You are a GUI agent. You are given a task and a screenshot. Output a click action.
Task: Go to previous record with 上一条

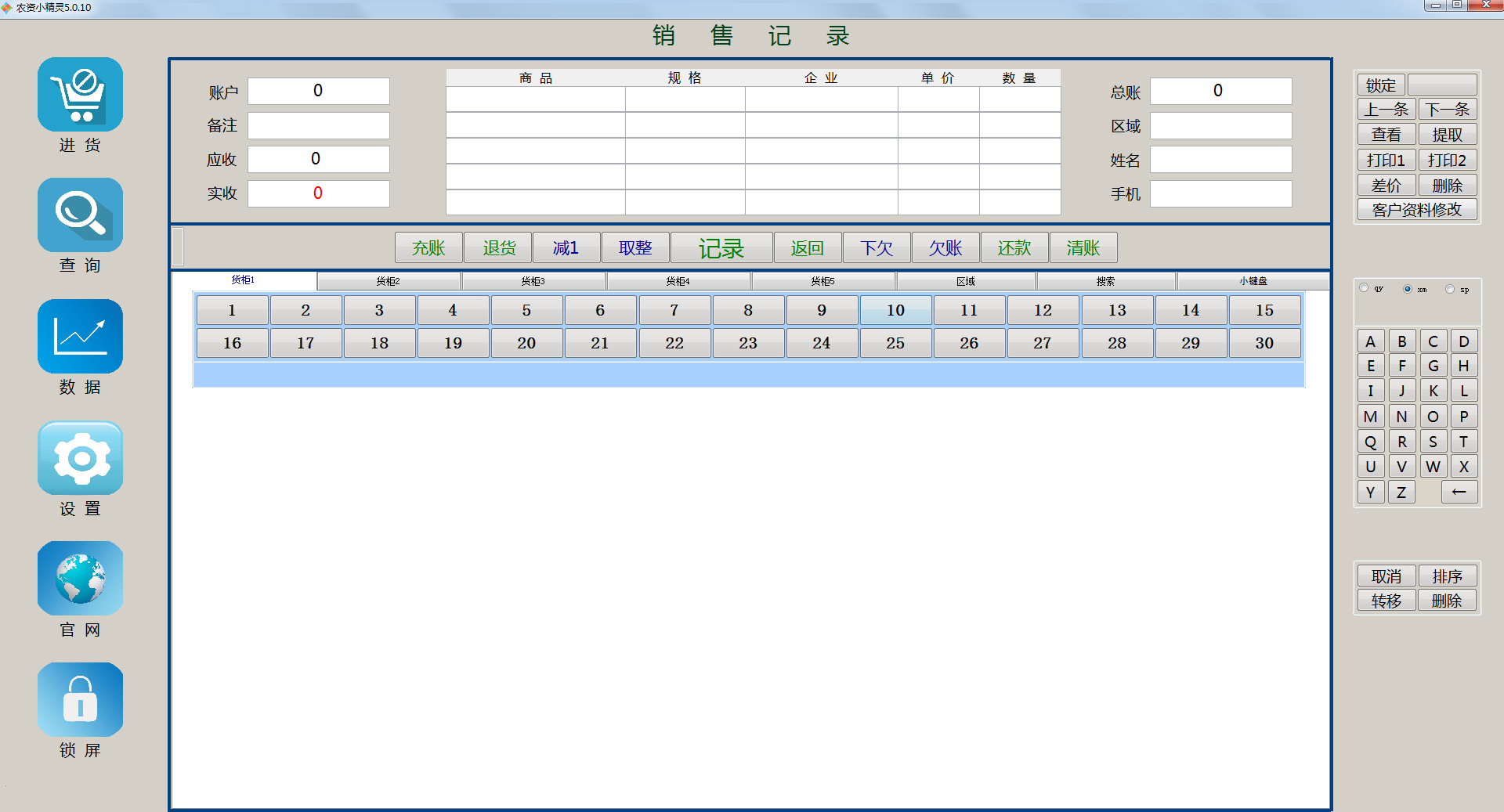point(1386,110)
